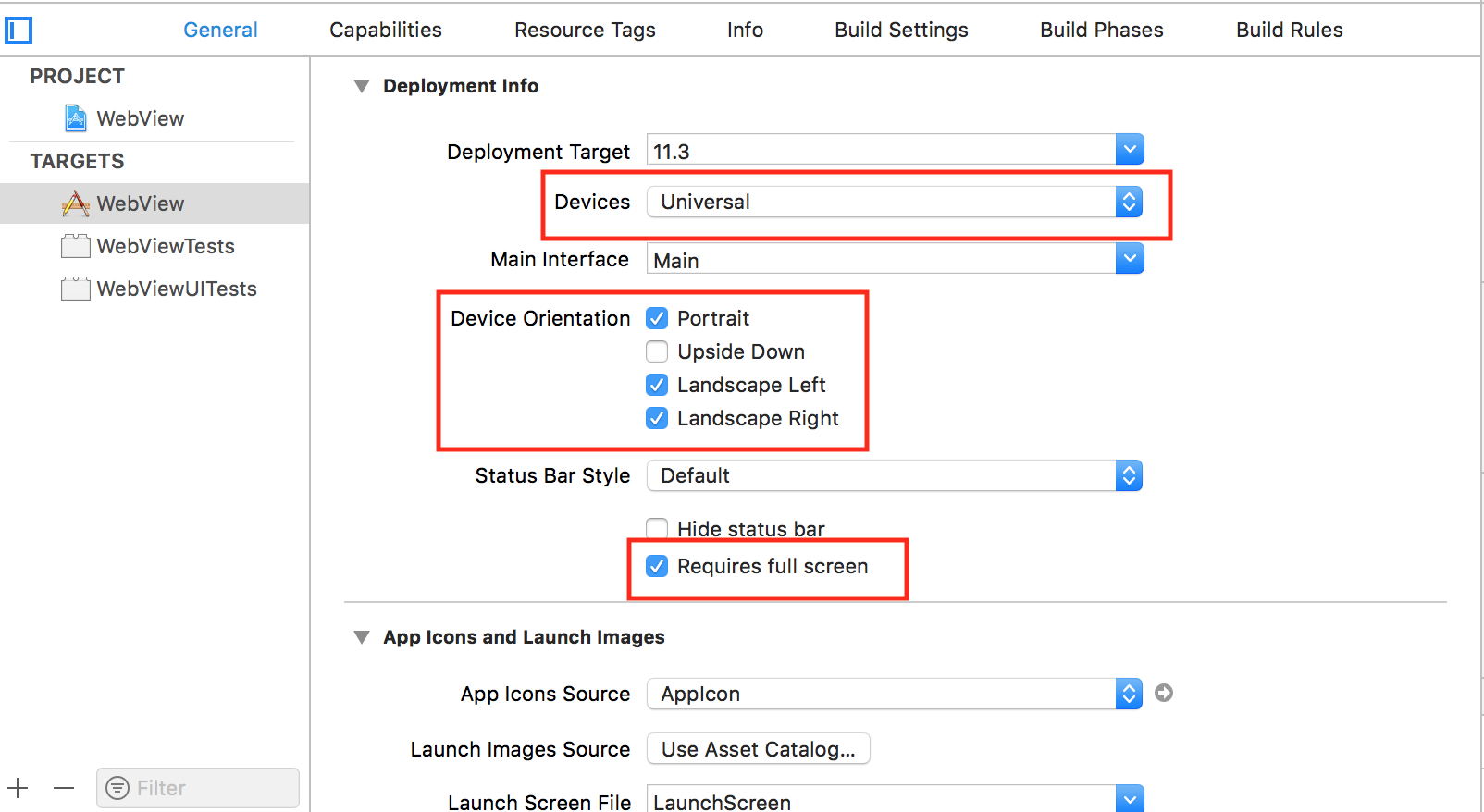Image resolution: width=1484 pixels, height=812 pixels.
Task: Click the Use Asset Catalog button
Action: pyautogui.click(x=758, y=749)
